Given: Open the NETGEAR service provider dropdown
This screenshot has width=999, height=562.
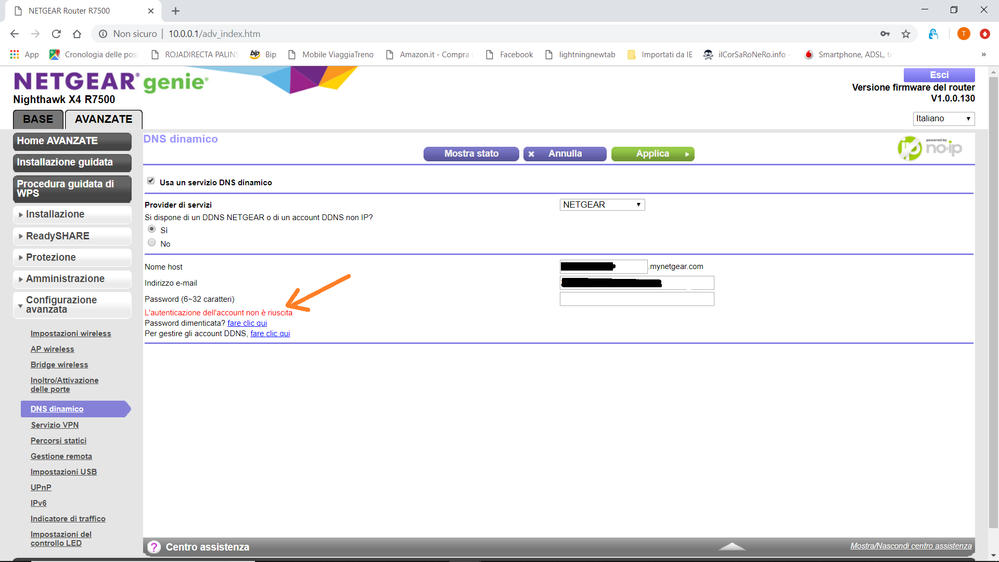Looking at the screenshot, I should [602, 205].
